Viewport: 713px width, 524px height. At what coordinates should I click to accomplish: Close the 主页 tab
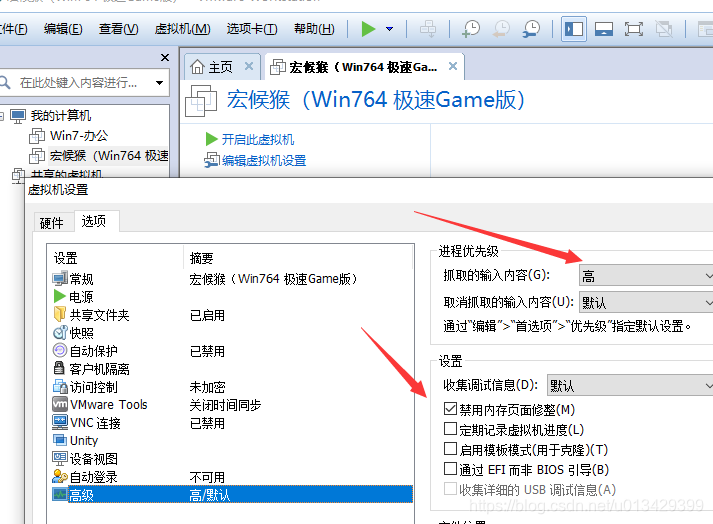pos(249,66)
